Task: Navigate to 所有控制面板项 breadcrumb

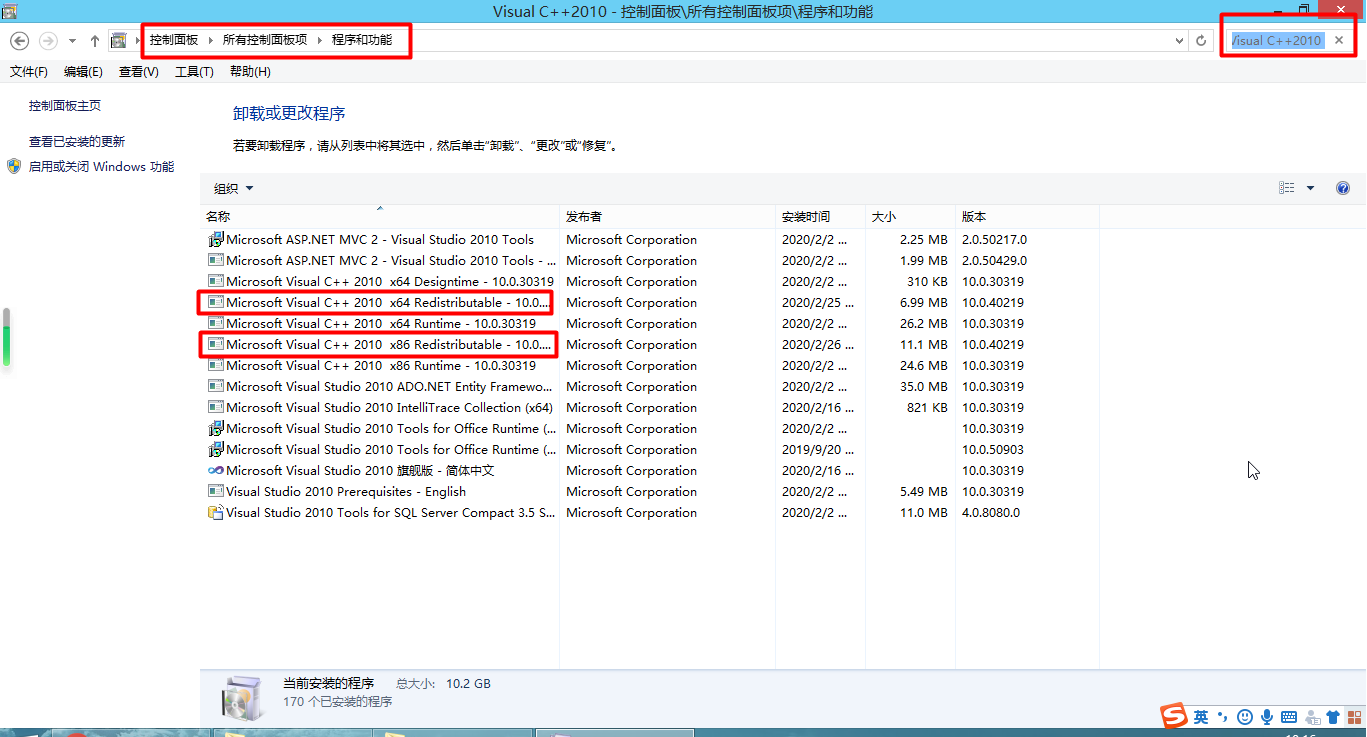Action: (x=265, y=40)
